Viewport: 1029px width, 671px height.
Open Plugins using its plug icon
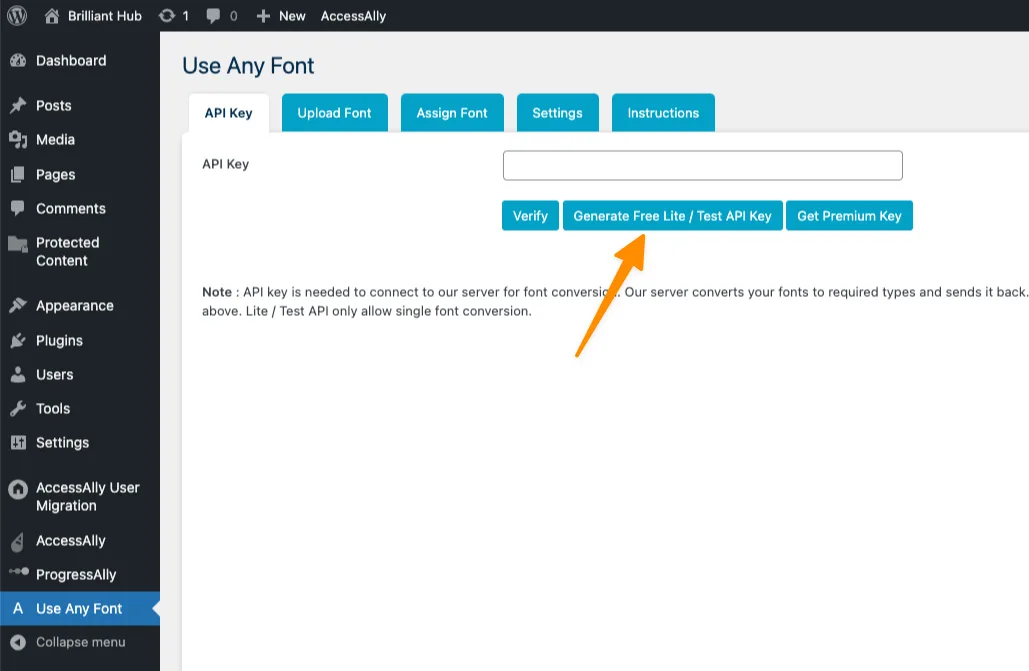tap(22, 340)
